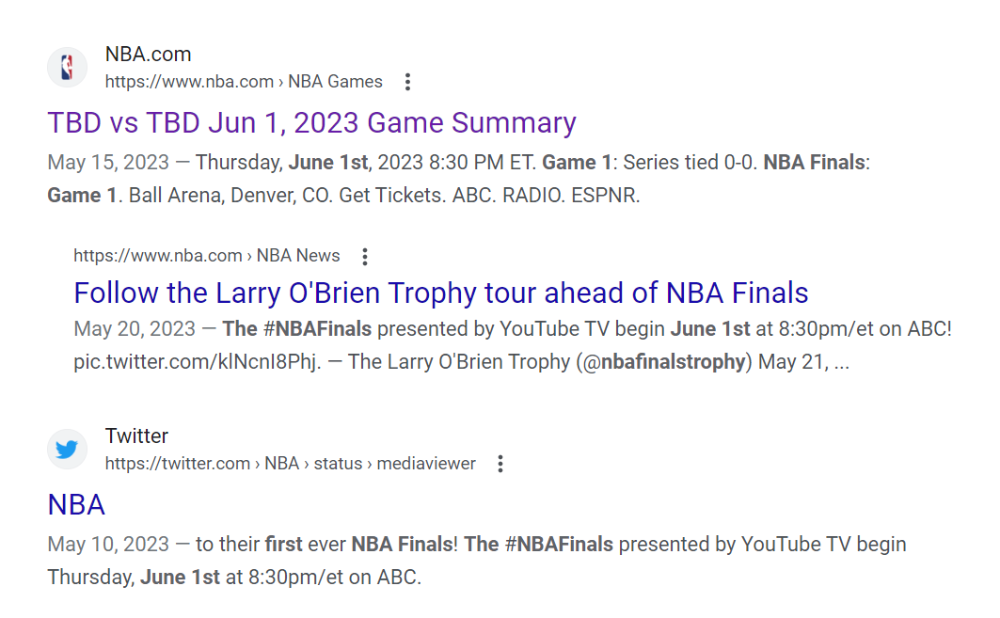Click the NBA logo favicon

pyautogui.click(x=67, y=67)
